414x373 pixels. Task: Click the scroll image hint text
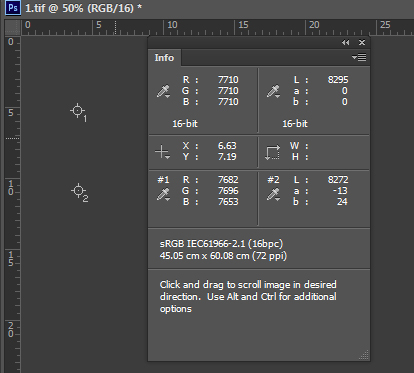(248, 297)
